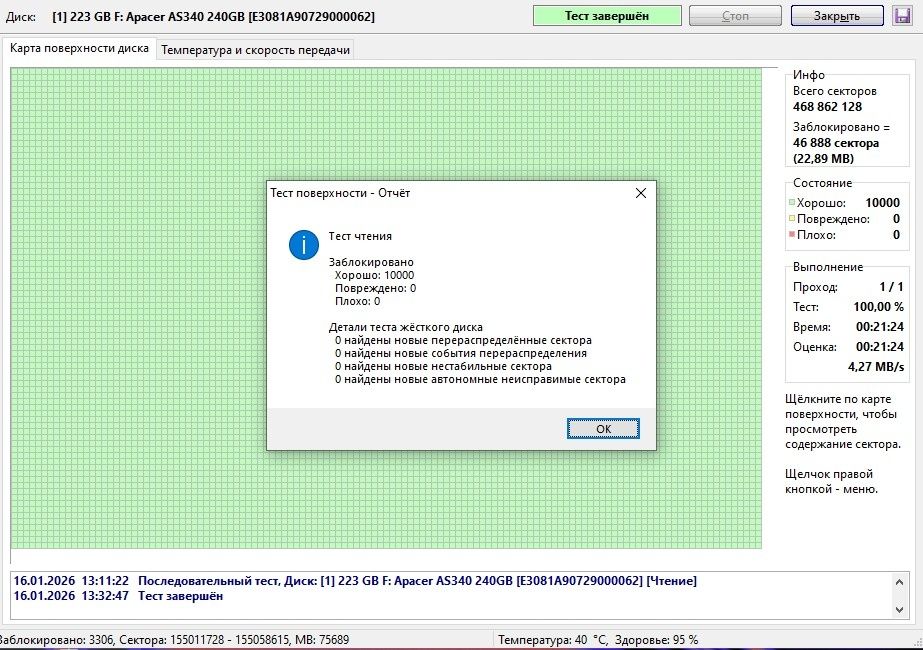Click the Оценка 00:21:24 value
The image size is (923, 650).
[879, 347]
